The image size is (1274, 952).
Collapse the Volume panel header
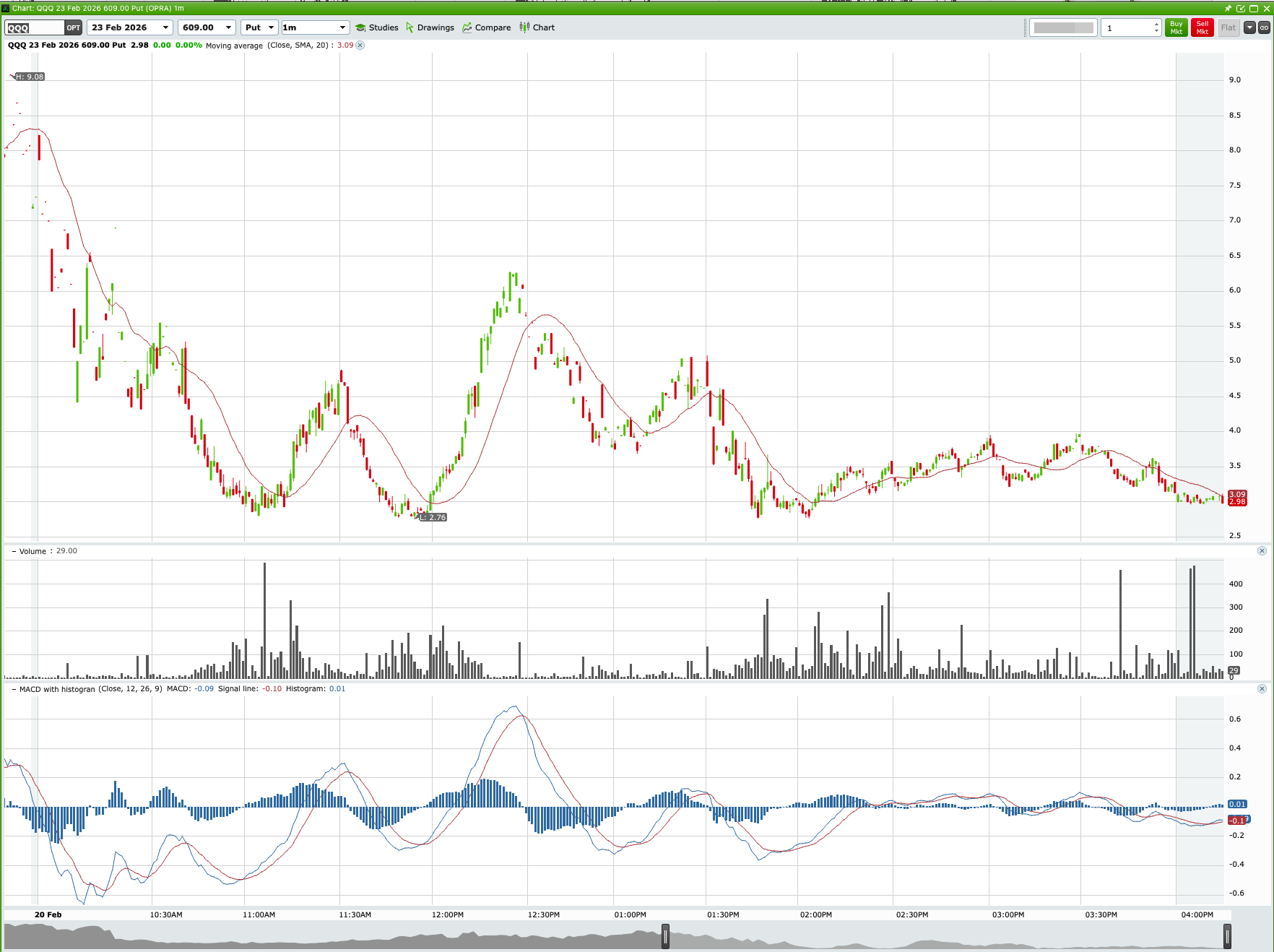pos(13,550)
